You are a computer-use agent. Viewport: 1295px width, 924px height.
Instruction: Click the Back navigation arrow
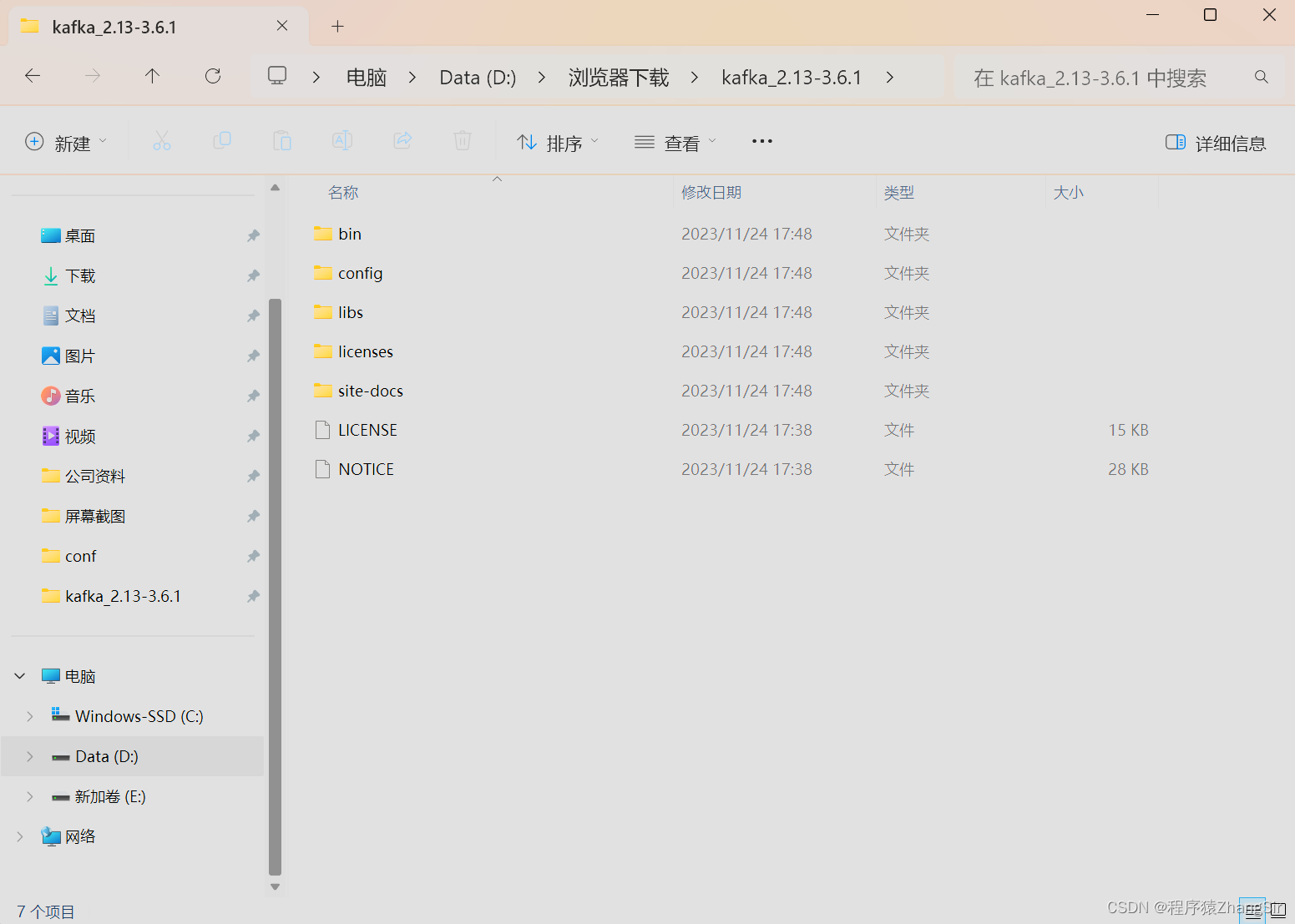coord(33,76)
